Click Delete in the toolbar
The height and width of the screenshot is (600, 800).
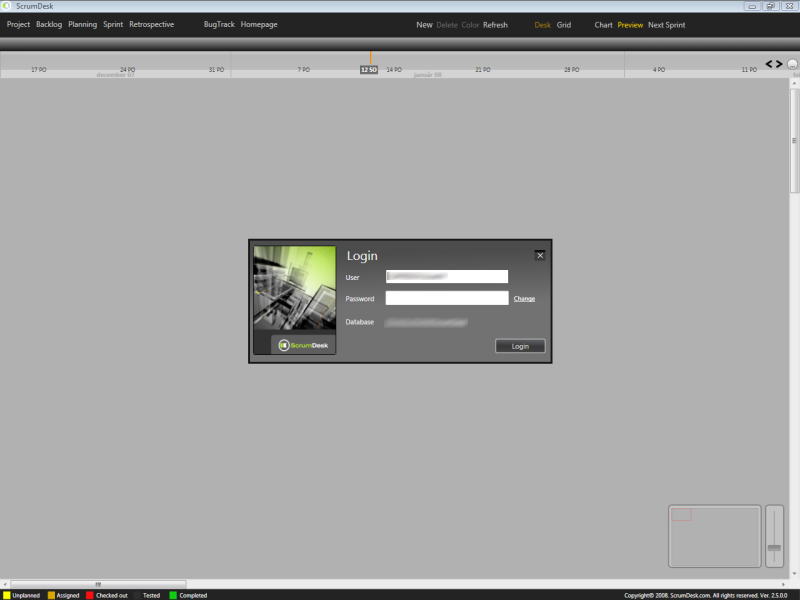[447, 25]
